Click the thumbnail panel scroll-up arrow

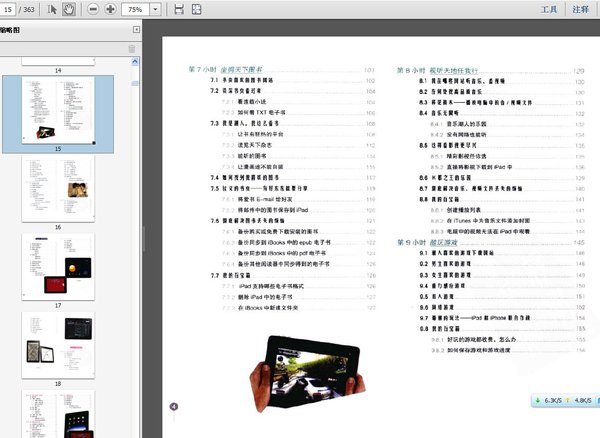tap(135, 61)
